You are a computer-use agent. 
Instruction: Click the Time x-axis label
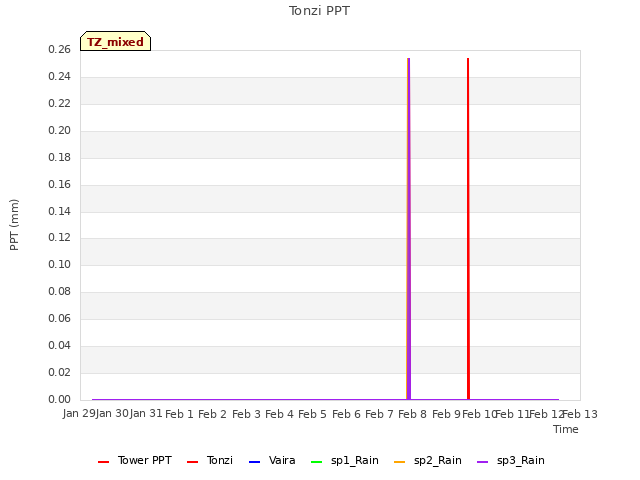pyautogui.click(x=566, y=429)
